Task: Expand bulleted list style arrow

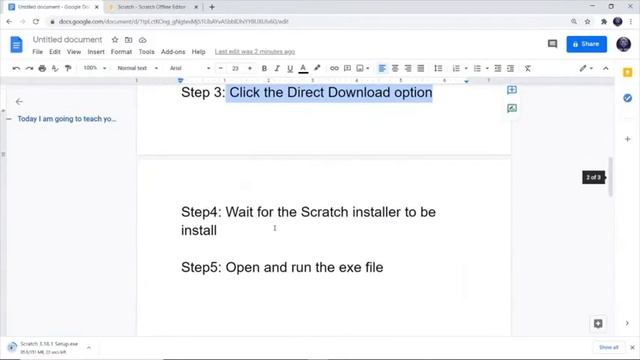Action: click(x=487, y=69)
